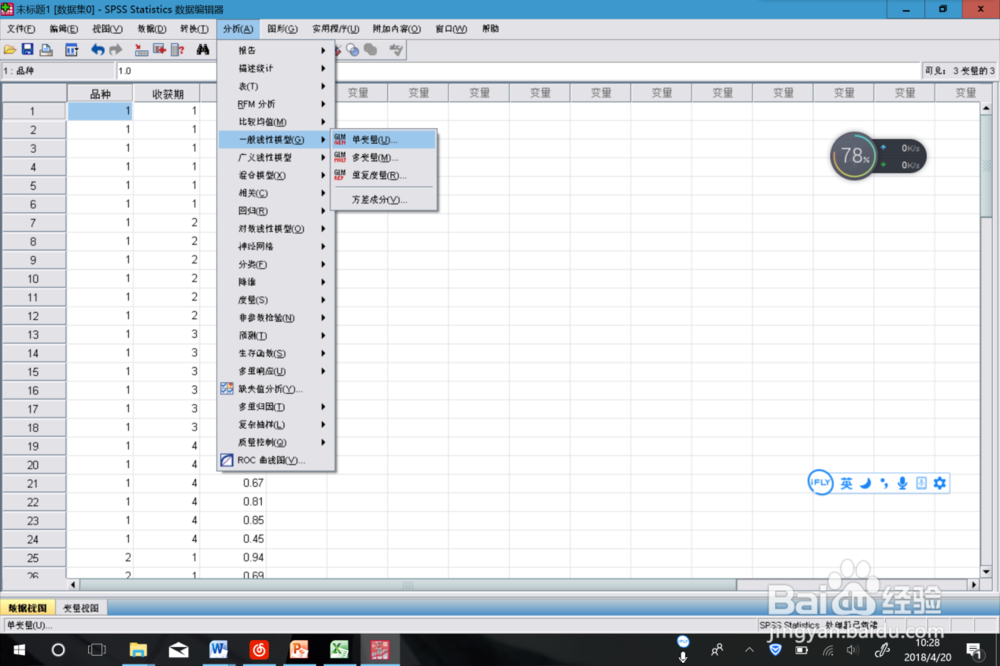
Task: Expand 混合模型(X) submenu
Action: [276, 175]
